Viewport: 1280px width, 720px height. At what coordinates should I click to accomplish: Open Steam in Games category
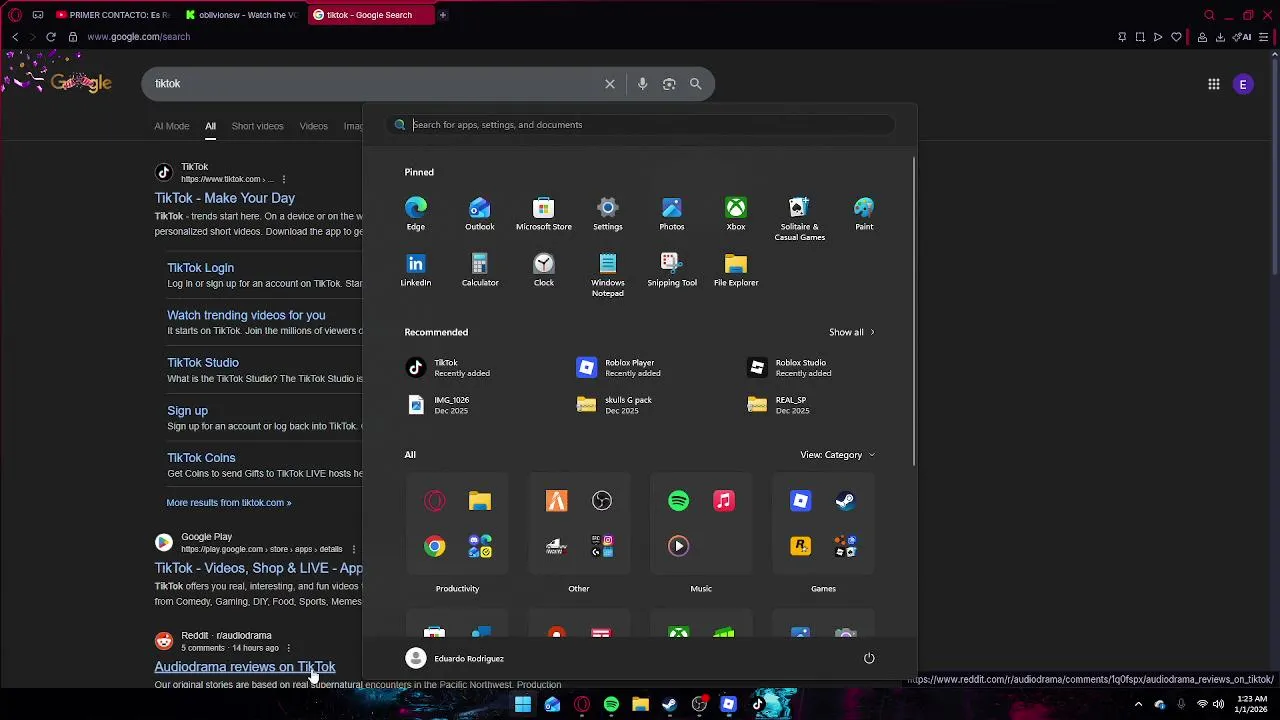(x=846, y=501)
